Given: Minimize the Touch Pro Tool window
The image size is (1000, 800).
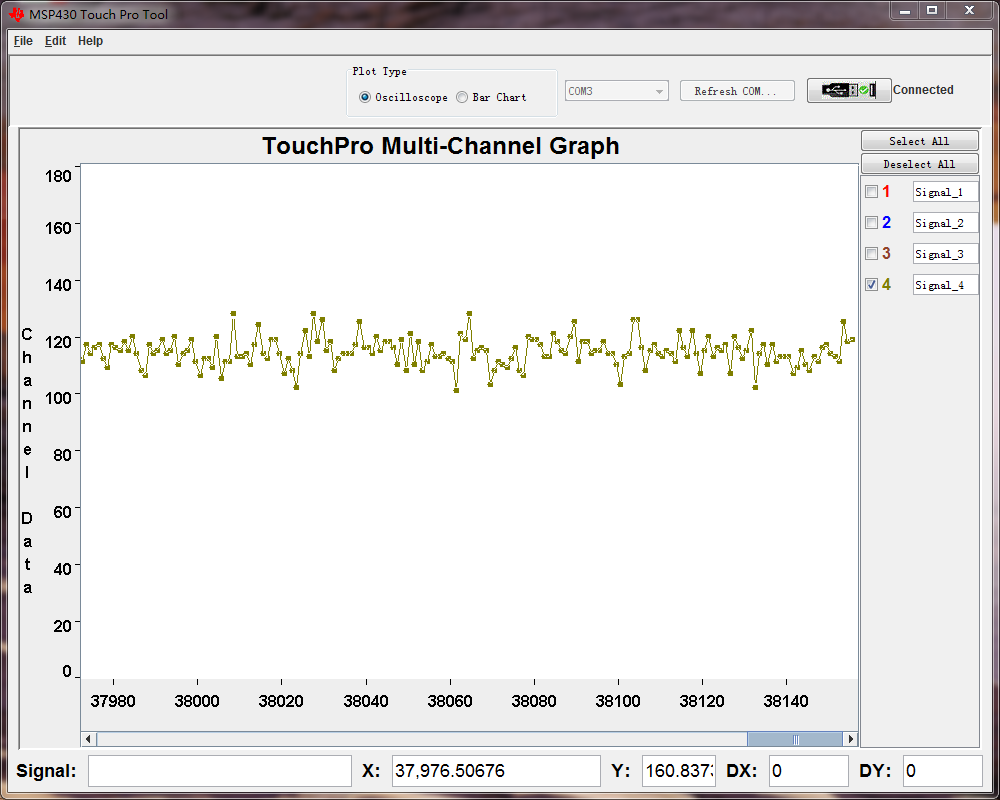Looking at the screenshot, I should 904,10.
